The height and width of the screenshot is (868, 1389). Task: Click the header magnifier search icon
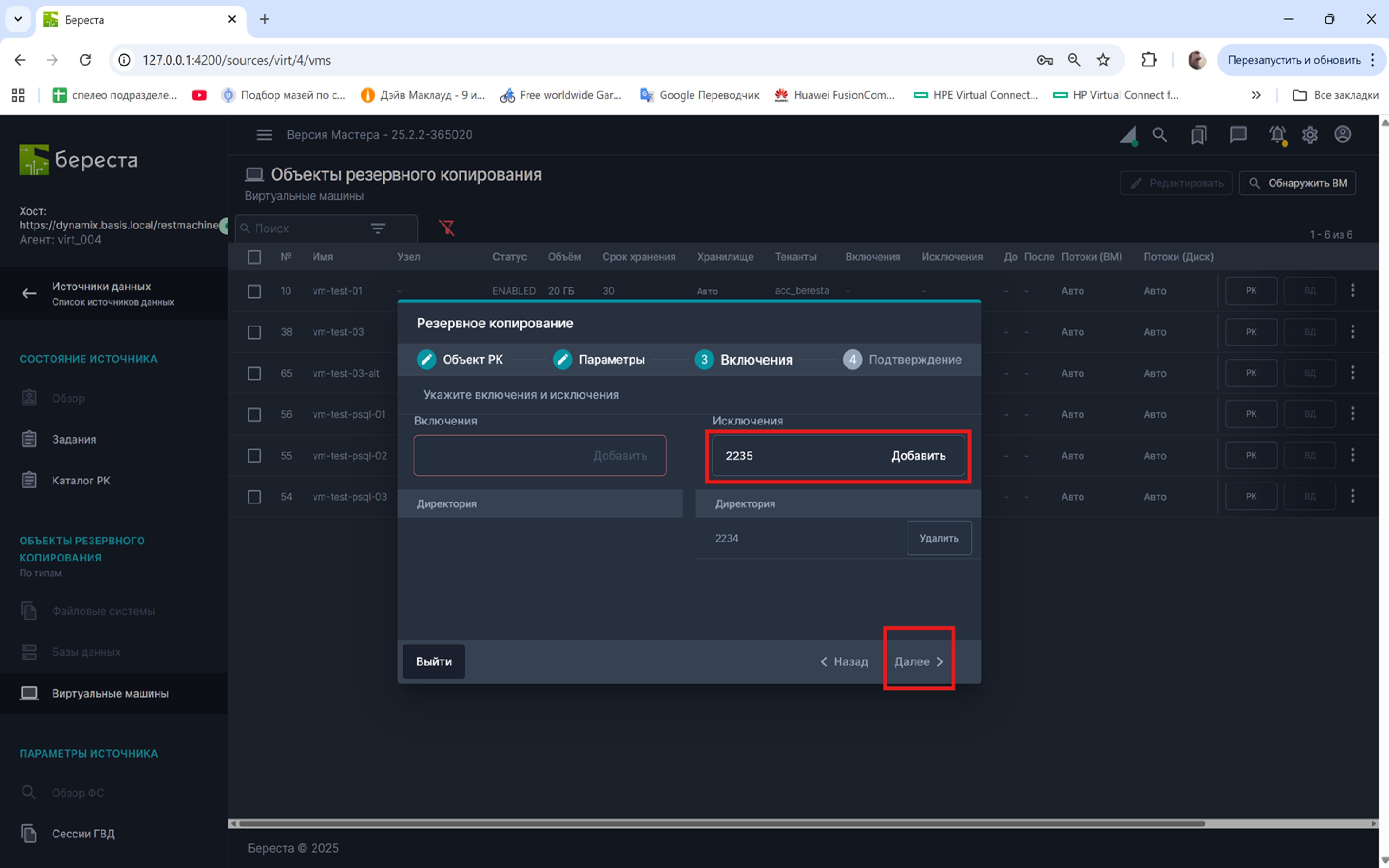tap(1159, 135)
